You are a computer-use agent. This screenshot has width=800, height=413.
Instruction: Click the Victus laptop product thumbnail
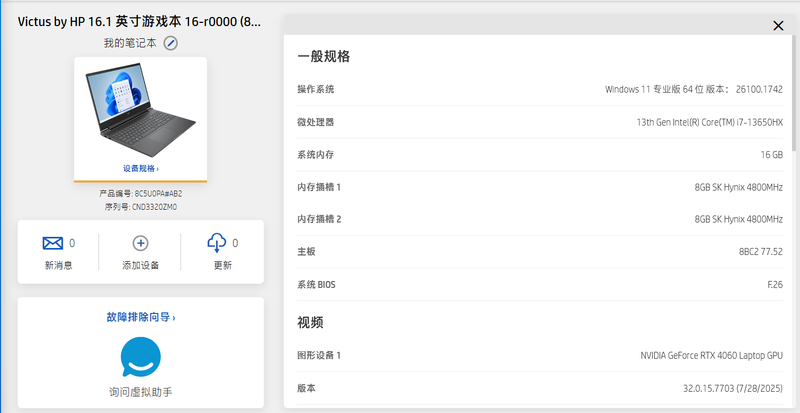[x=140, y=109]
